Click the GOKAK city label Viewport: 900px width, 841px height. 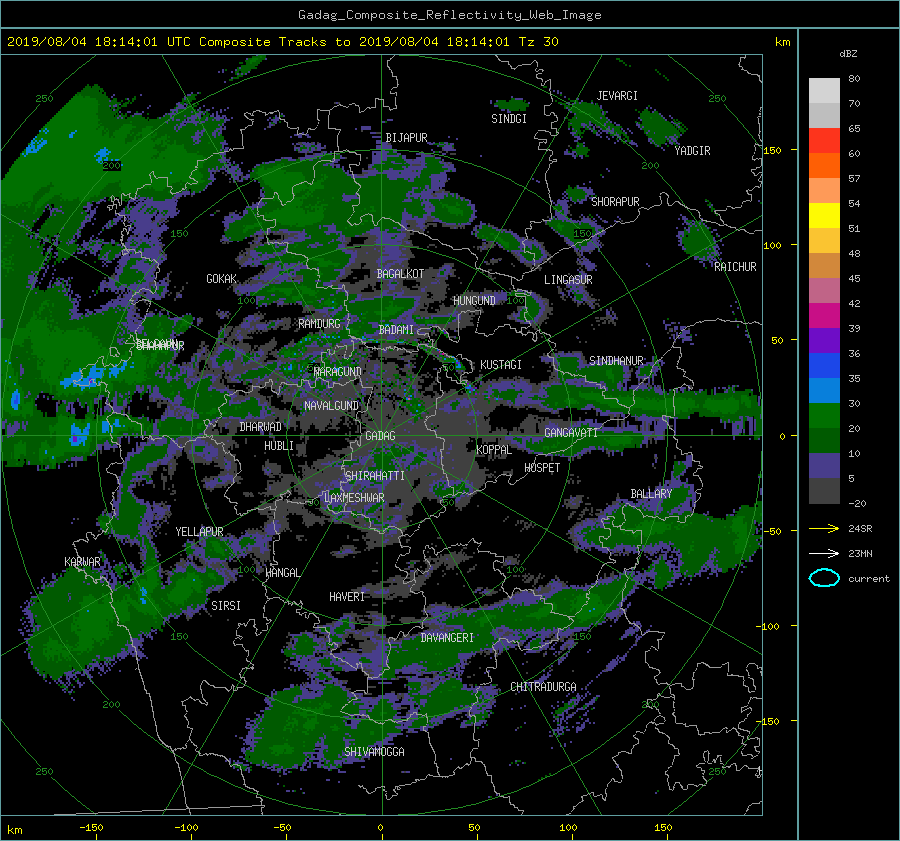point(222,279)
